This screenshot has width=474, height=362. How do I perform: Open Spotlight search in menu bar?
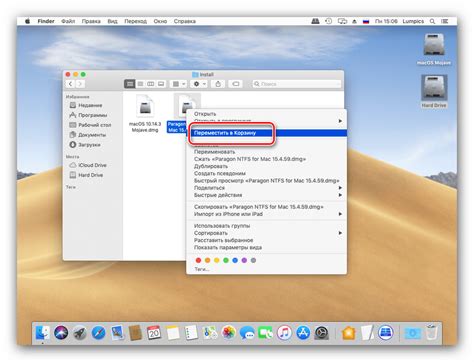coord(432,21)
